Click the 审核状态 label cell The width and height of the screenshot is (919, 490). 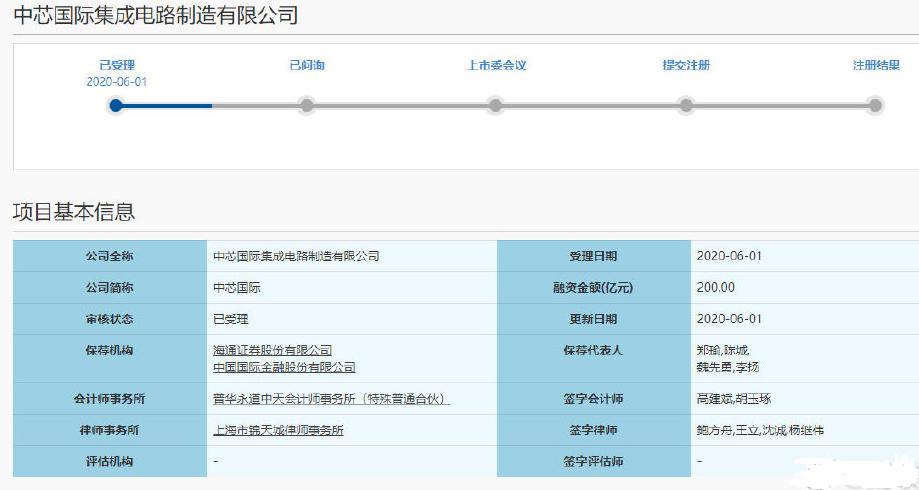pos(110,319)
